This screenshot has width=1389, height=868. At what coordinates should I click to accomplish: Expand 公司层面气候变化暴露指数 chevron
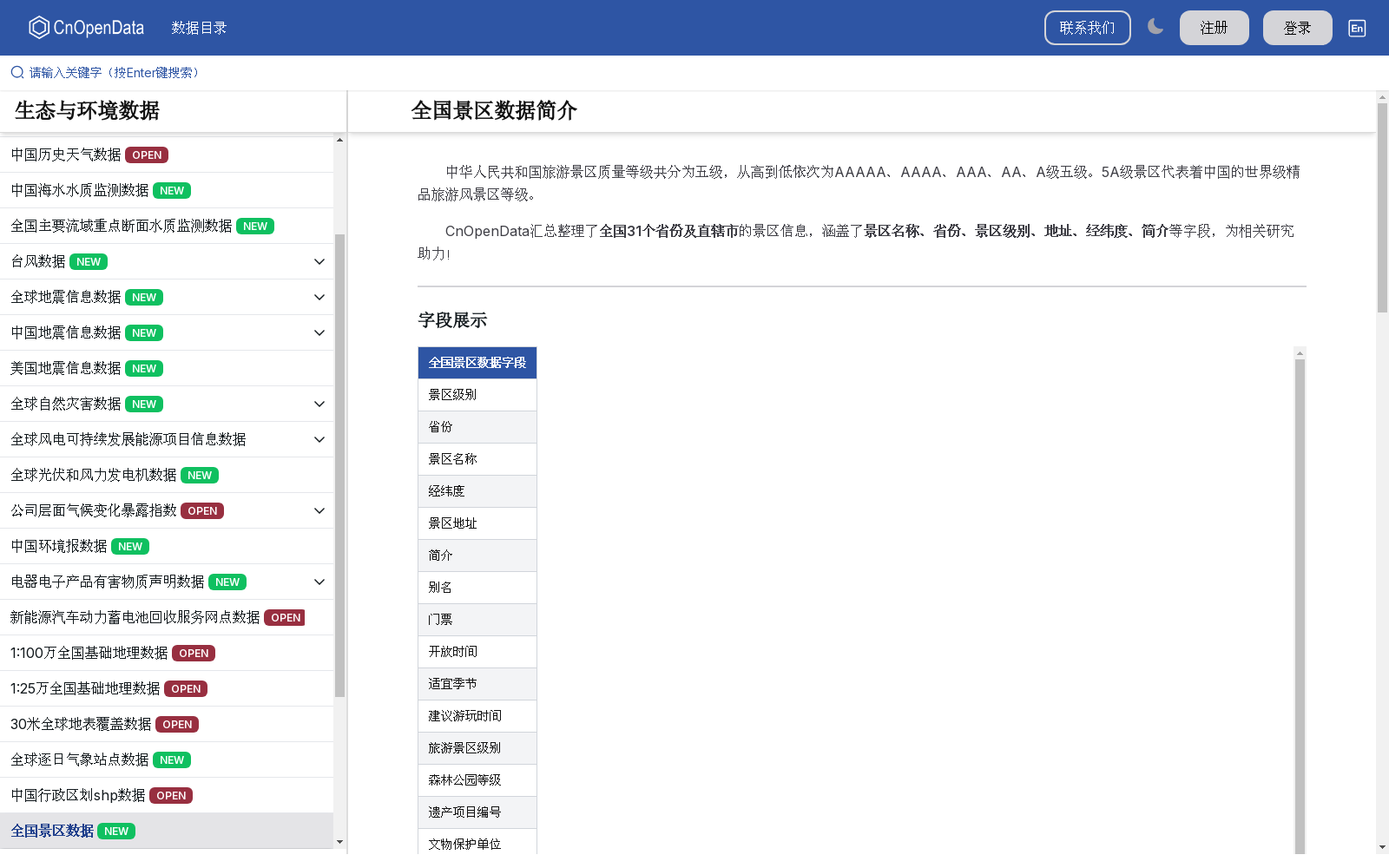(x=319, y=510)
